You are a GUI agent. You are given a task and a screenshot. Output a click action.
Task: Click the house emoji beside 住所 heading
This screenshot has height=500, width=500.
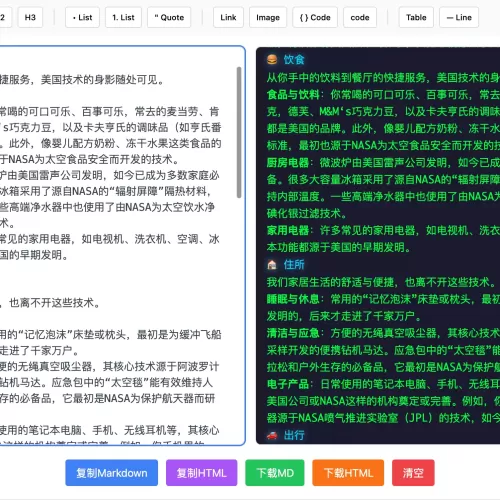pyautogui.click(x=272, y=265)
